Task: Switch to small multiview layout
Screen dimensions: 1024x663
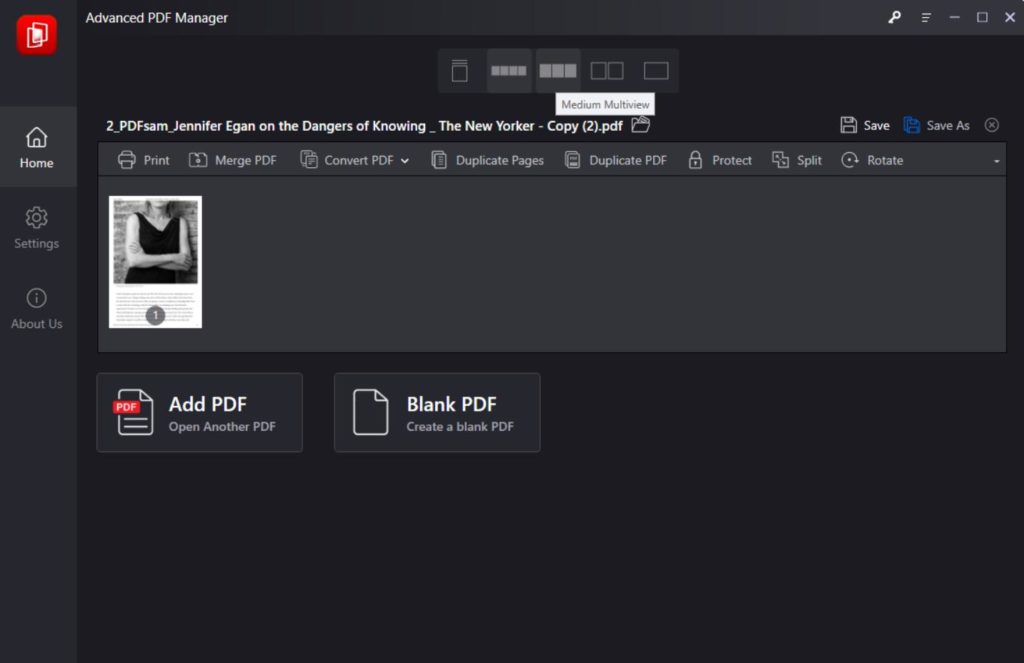Action: coord(509,71)
